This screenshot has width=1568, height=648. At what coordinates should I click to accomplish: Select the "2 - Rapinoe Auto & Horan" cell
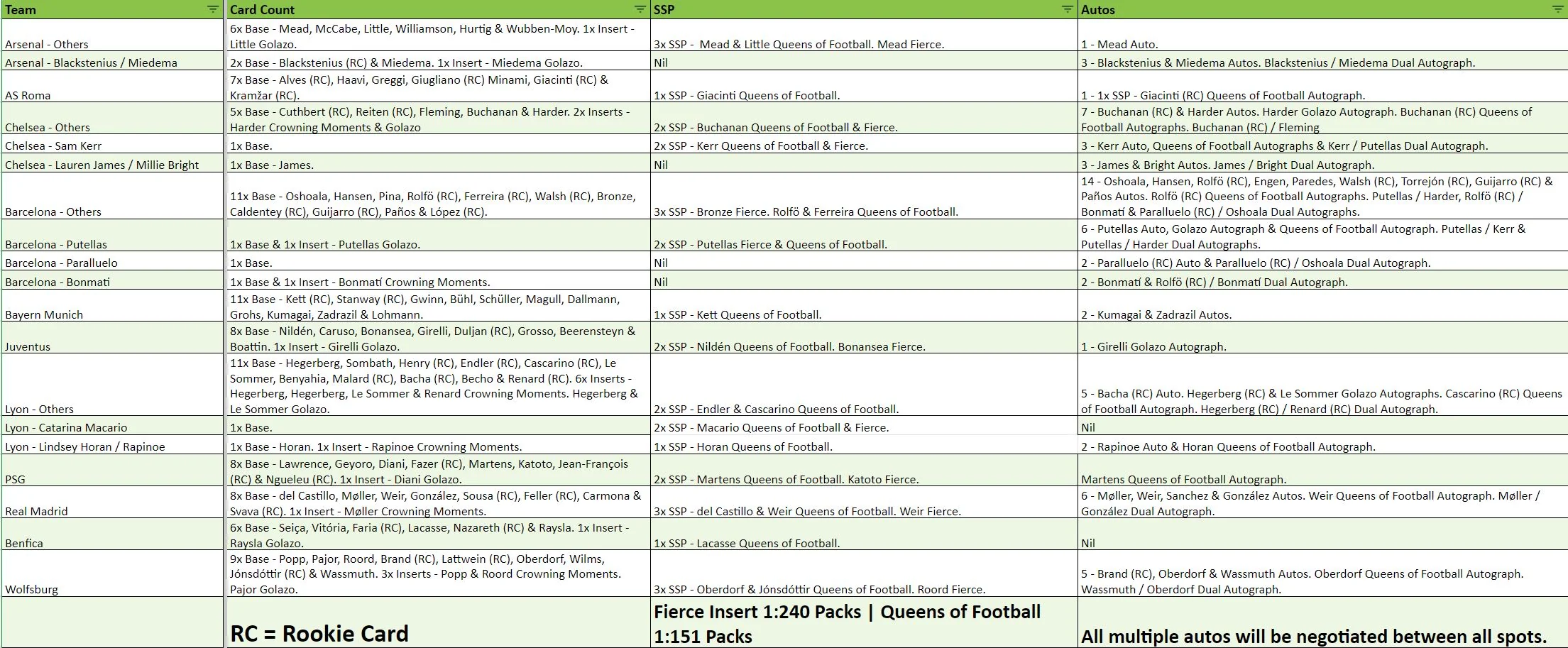pyautogui.click(x=1322, y=446)
